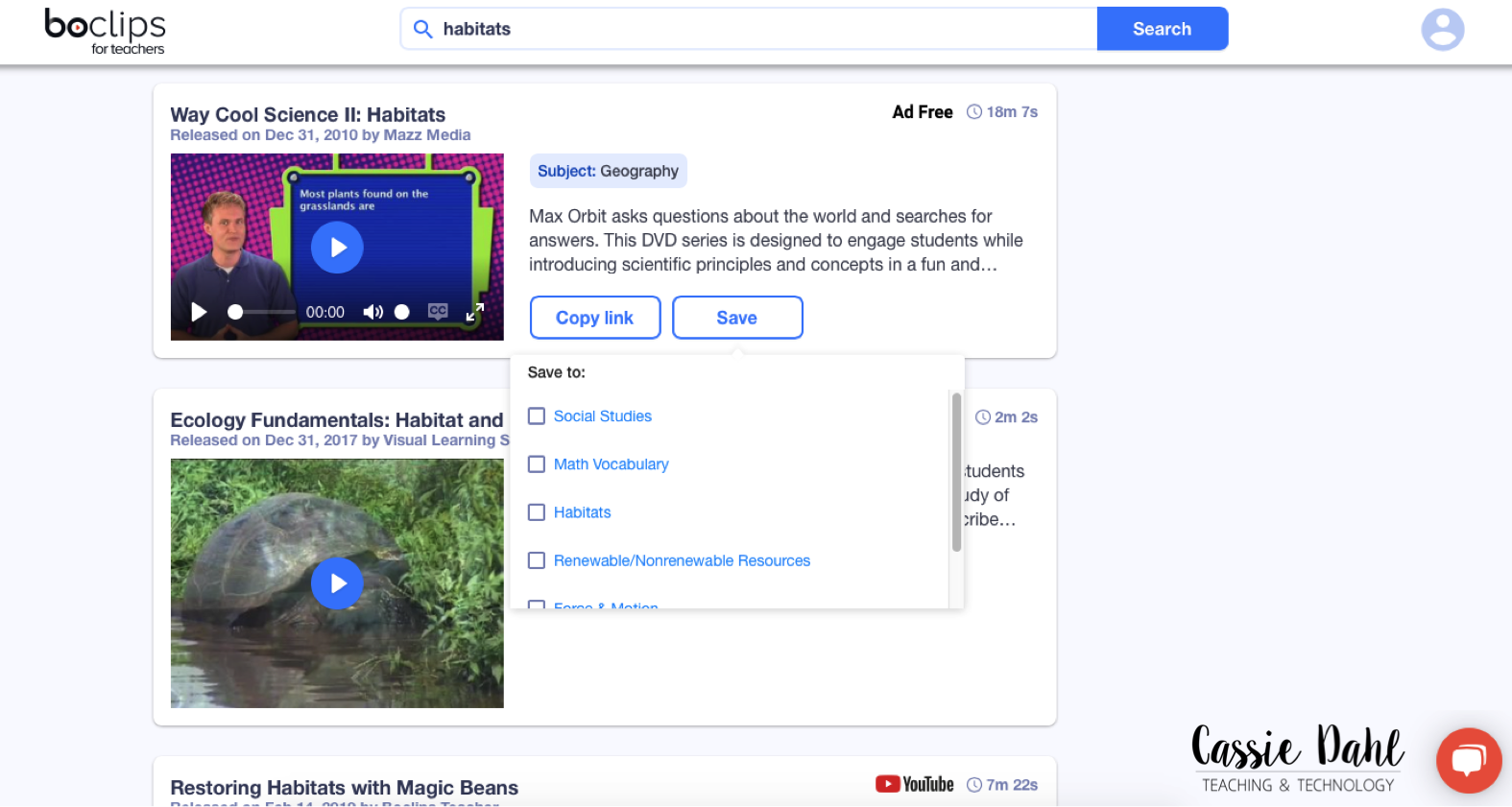Play the Ecology Fundamentals tortoise video
The height and width of the screenshot is (807, 1512).
point(337,583)
